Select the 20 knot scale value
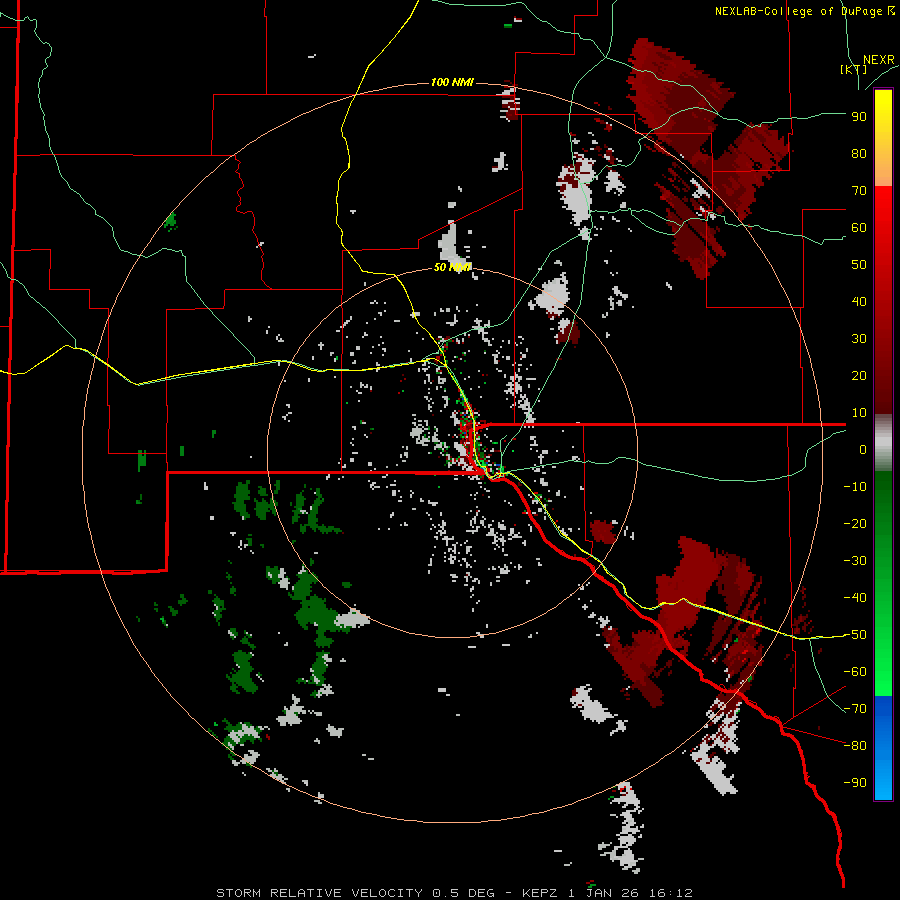 (x=859, y=375)
